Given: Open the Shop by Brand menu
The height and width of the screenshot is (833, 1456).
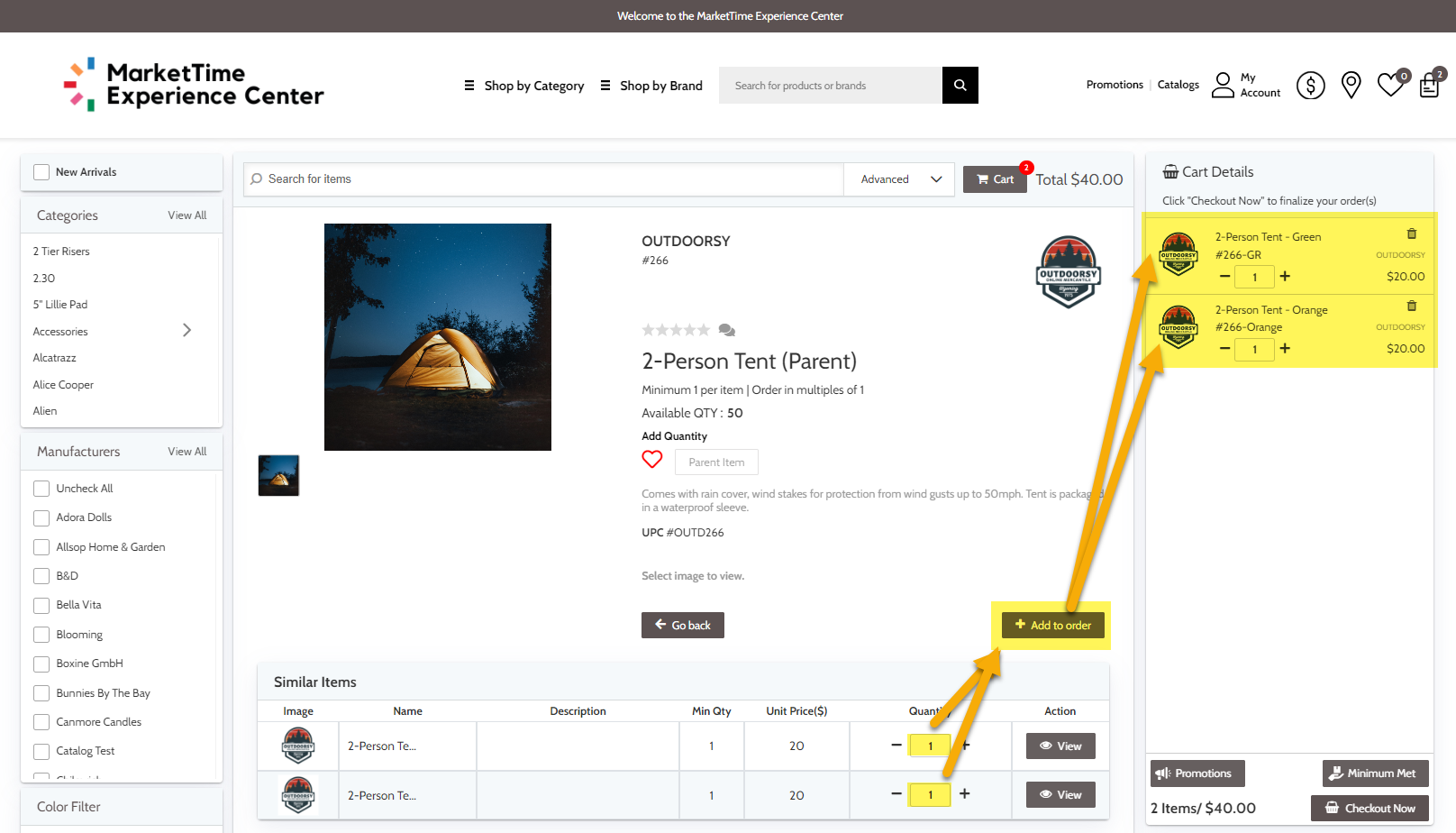Looking at the screenshot, I should tap(651, 86).
